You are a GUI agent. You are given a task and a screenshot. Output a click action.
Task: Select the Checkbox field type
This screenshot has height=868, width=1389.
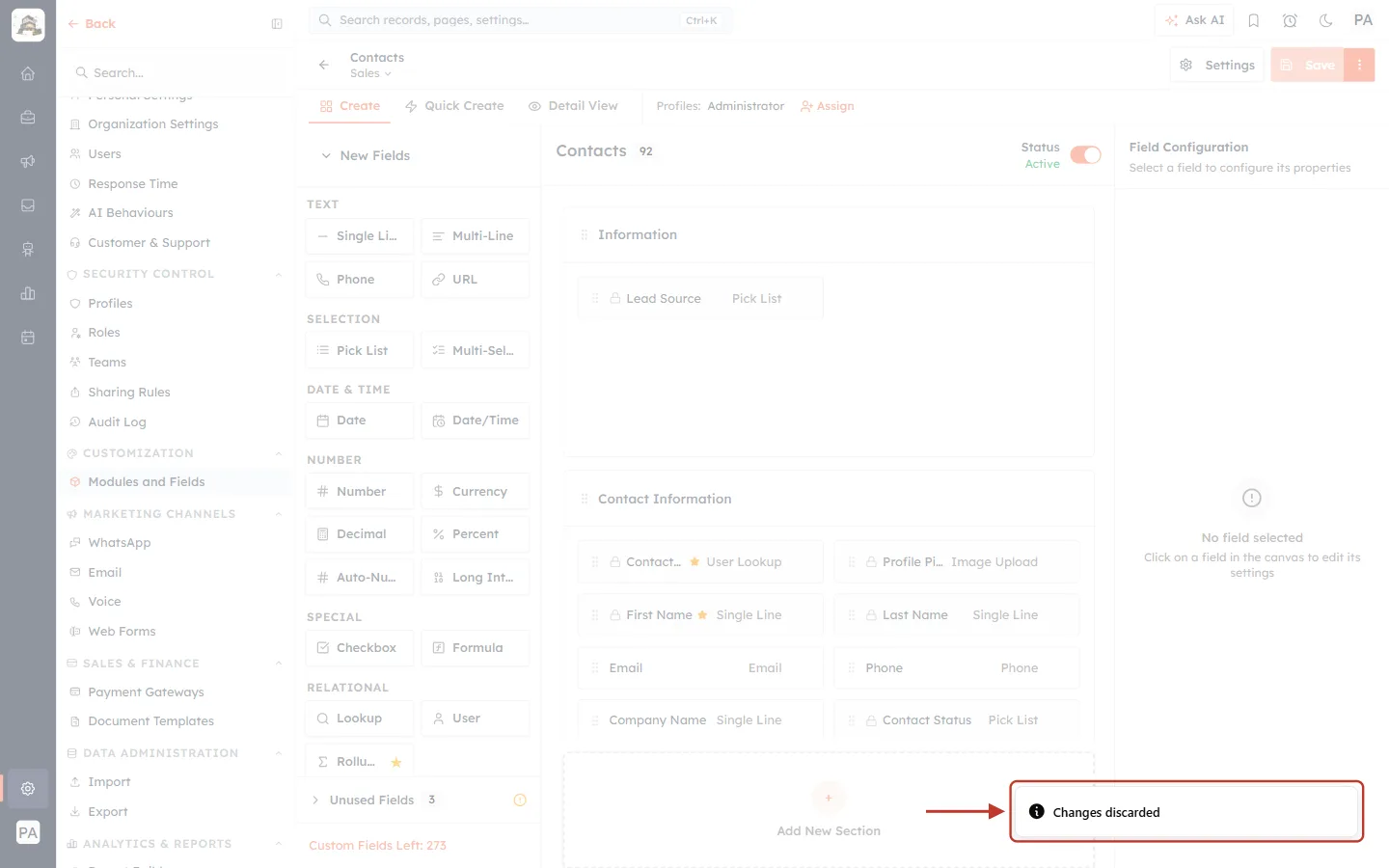360,647
